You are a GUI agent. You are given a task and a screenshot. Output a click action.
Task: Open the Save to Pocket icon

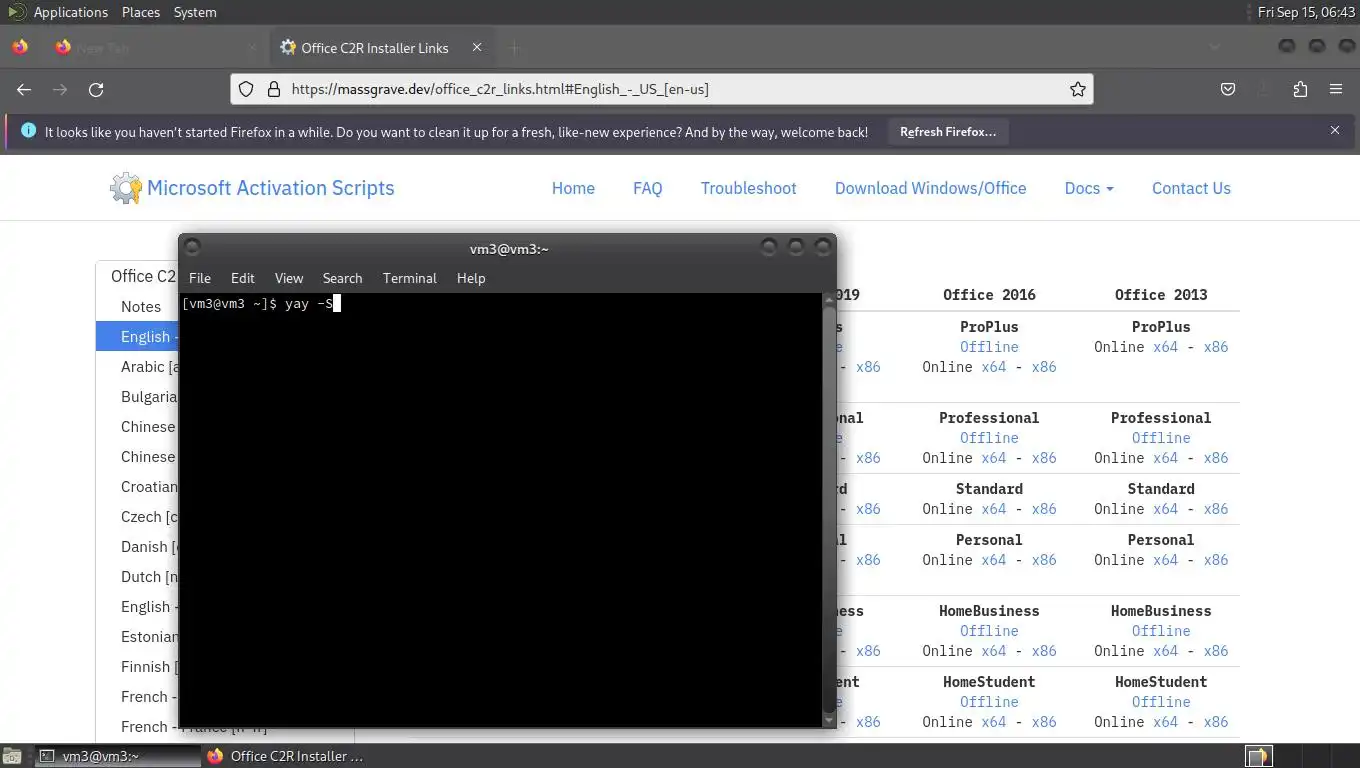pos(1228,89)
